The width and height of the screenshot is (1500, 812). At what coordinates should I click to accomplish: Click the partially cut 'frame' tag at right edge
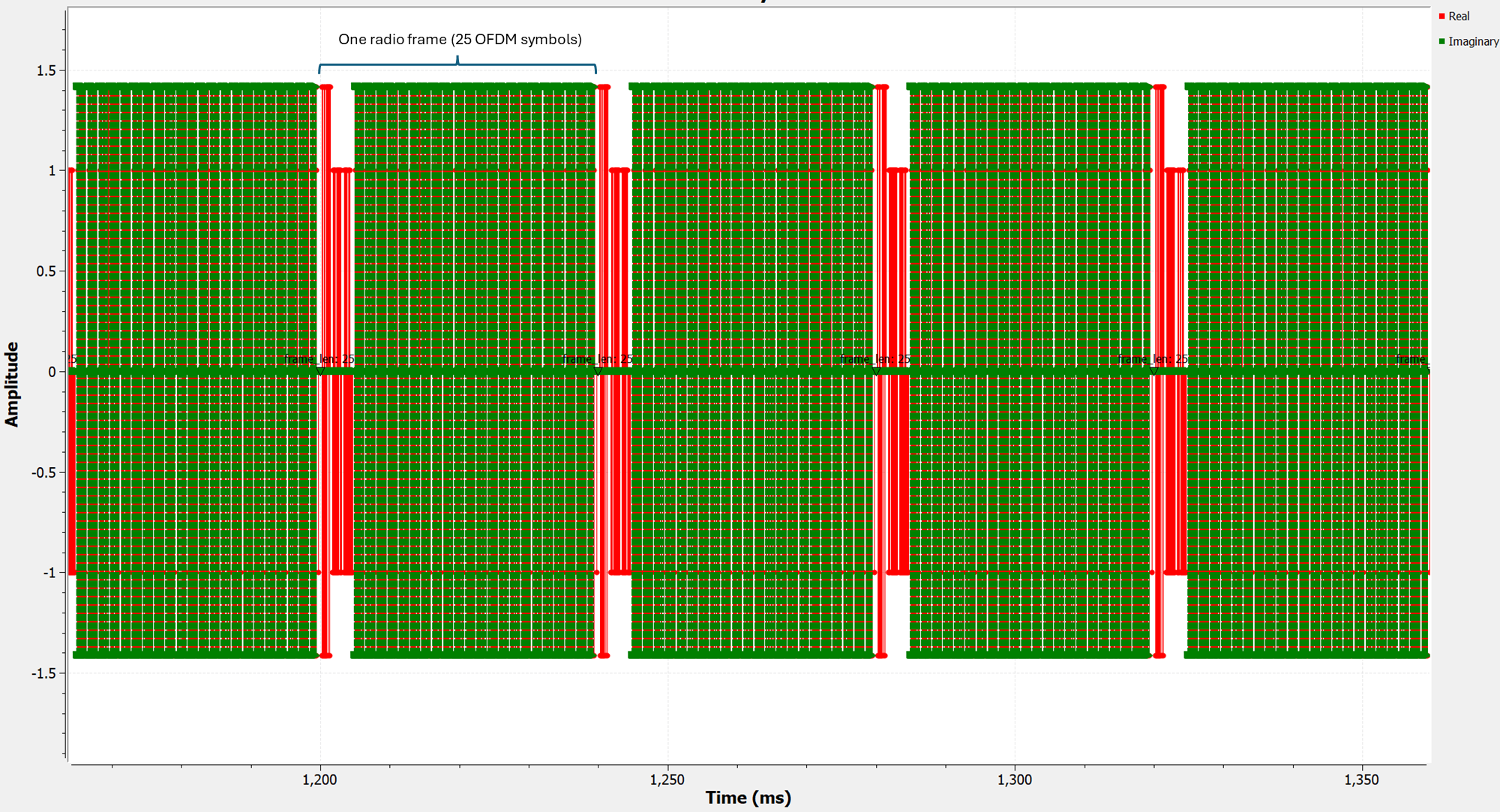point(1411,360)
